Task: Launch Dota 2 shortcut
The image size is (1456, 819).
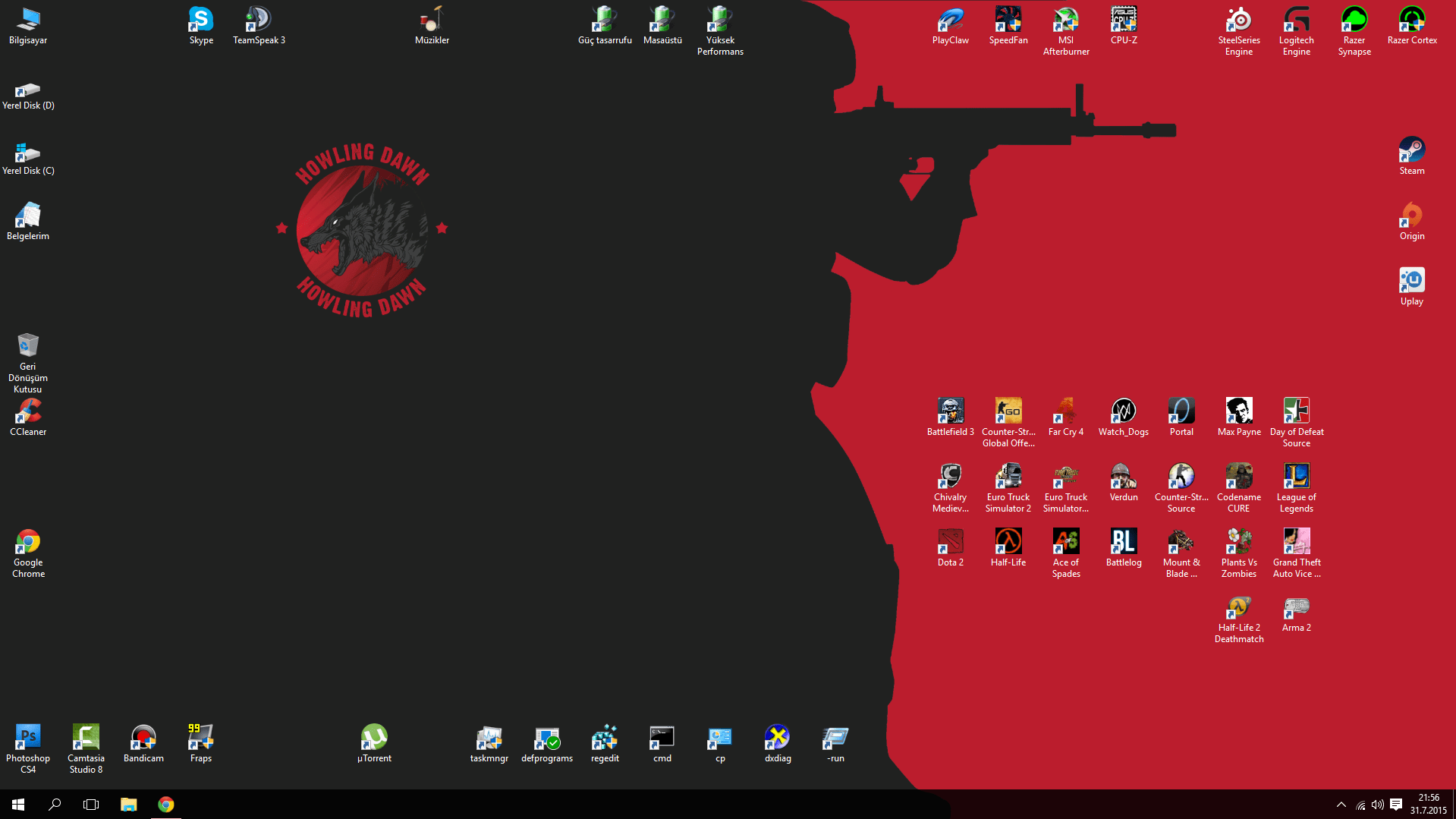Action: click(x=951, y=541)
